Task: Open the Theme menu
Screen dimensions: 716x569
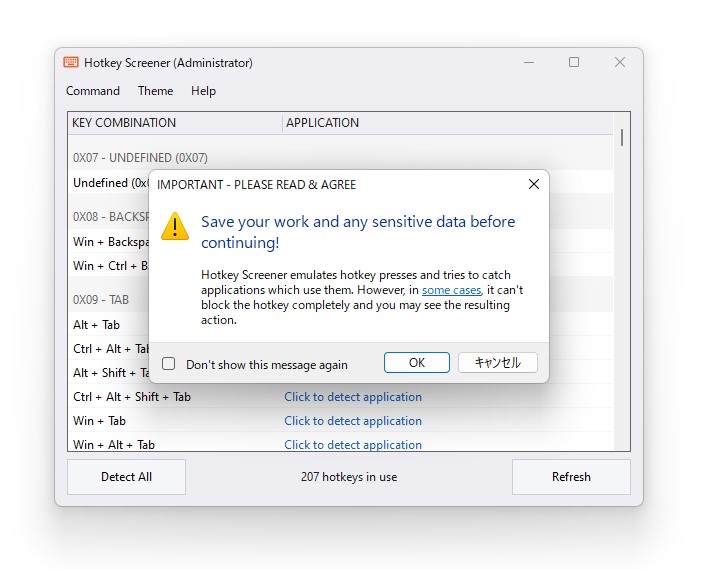Action: (155, 91)
